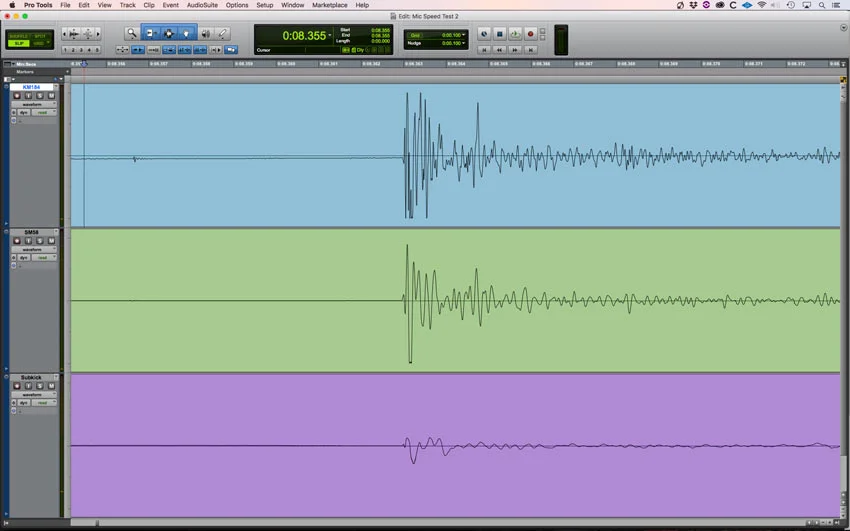Record-enable the SM58 track

[17, 241]
